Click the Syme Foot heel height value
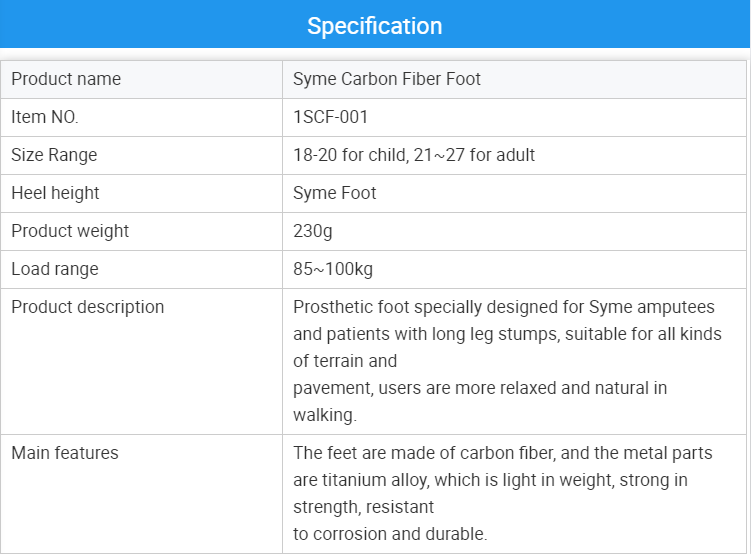 [x=334, y=193]
